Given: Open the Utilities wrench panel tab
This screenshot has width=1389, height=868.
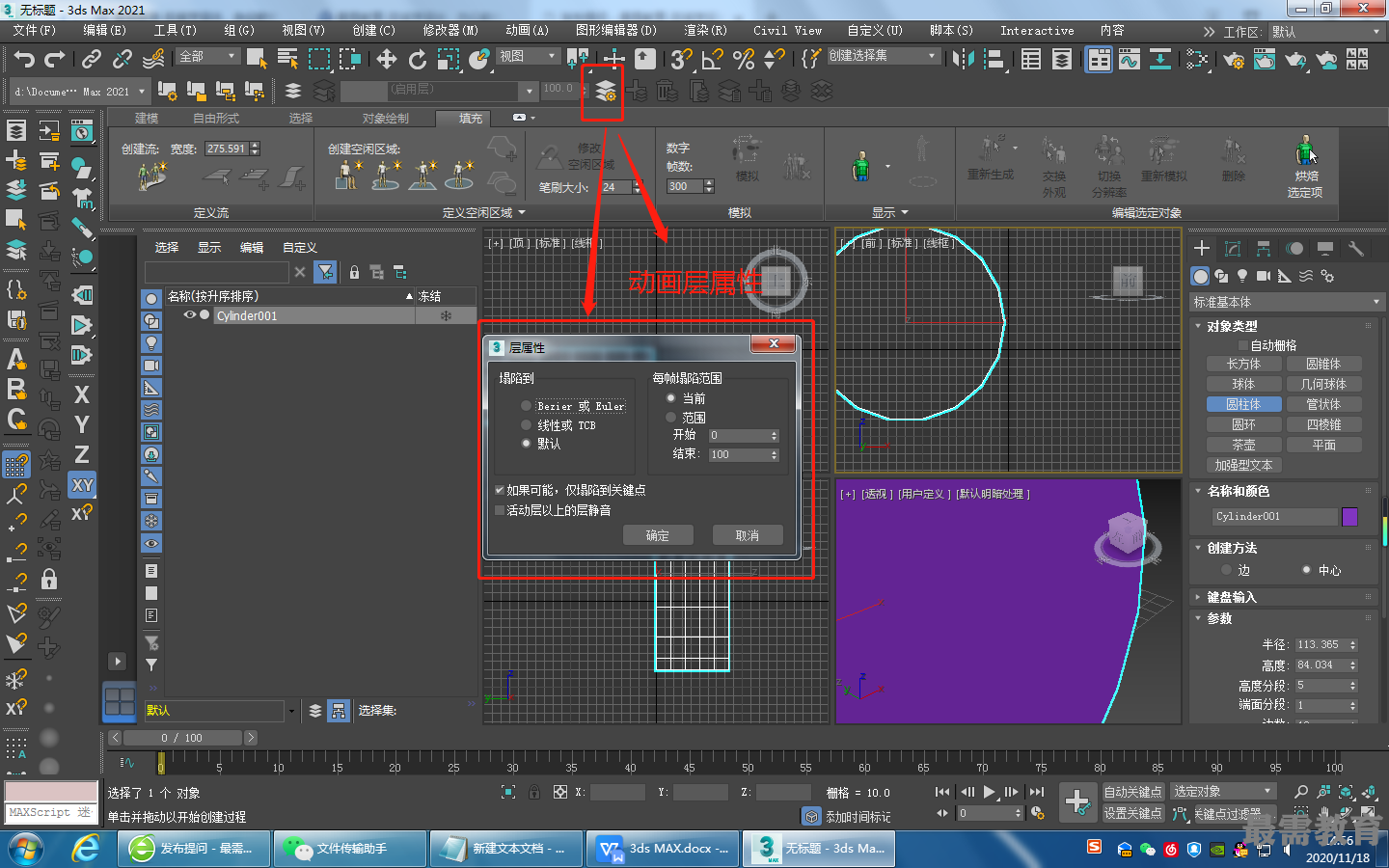Looking at the screenshot, I should click(1356, 248).
